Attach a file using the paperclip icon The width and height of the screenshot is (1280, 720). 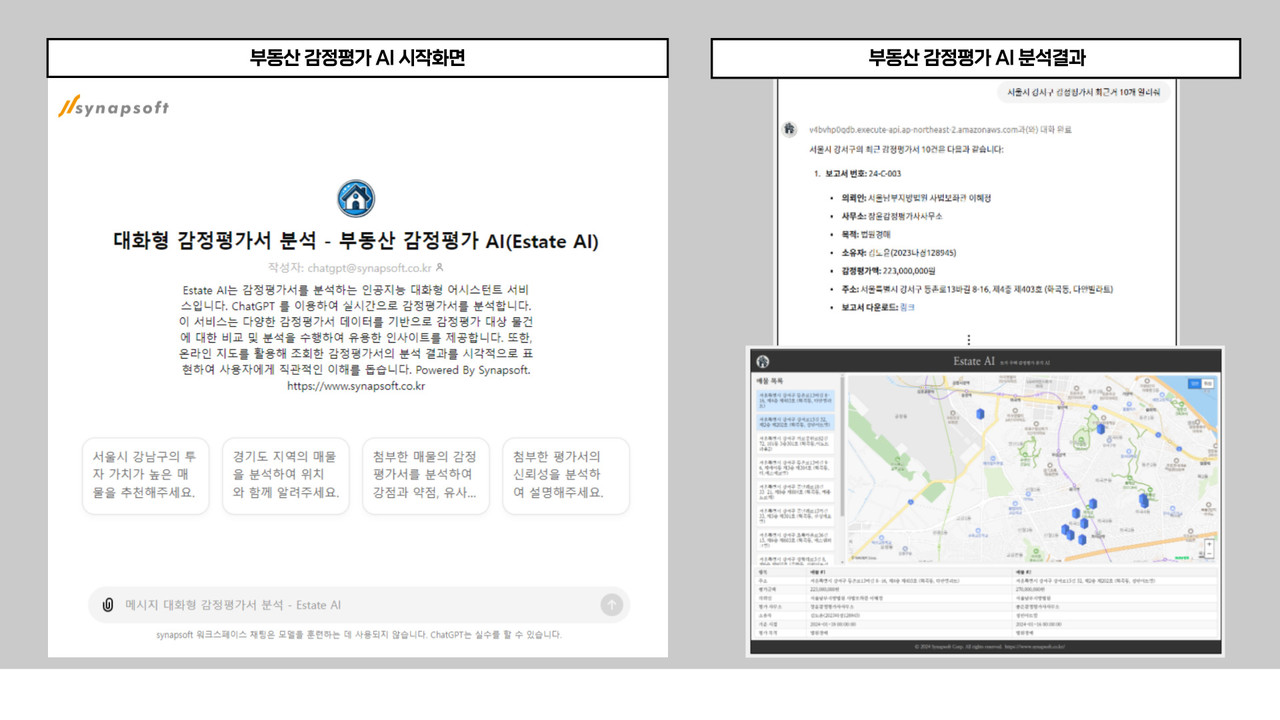click(106, 604)
